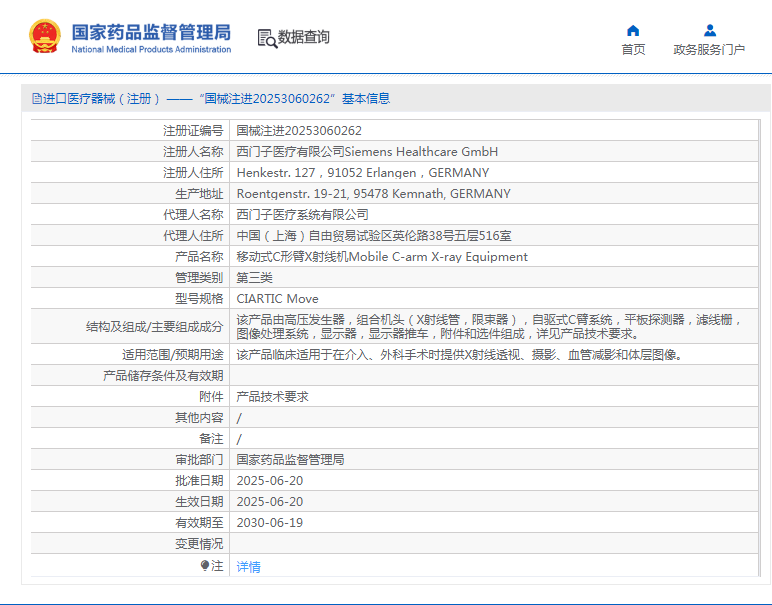The image size is (772, 605).
Task: Select the 英伦路38号五层516室 agent address cell
Action: pos(494,235)
